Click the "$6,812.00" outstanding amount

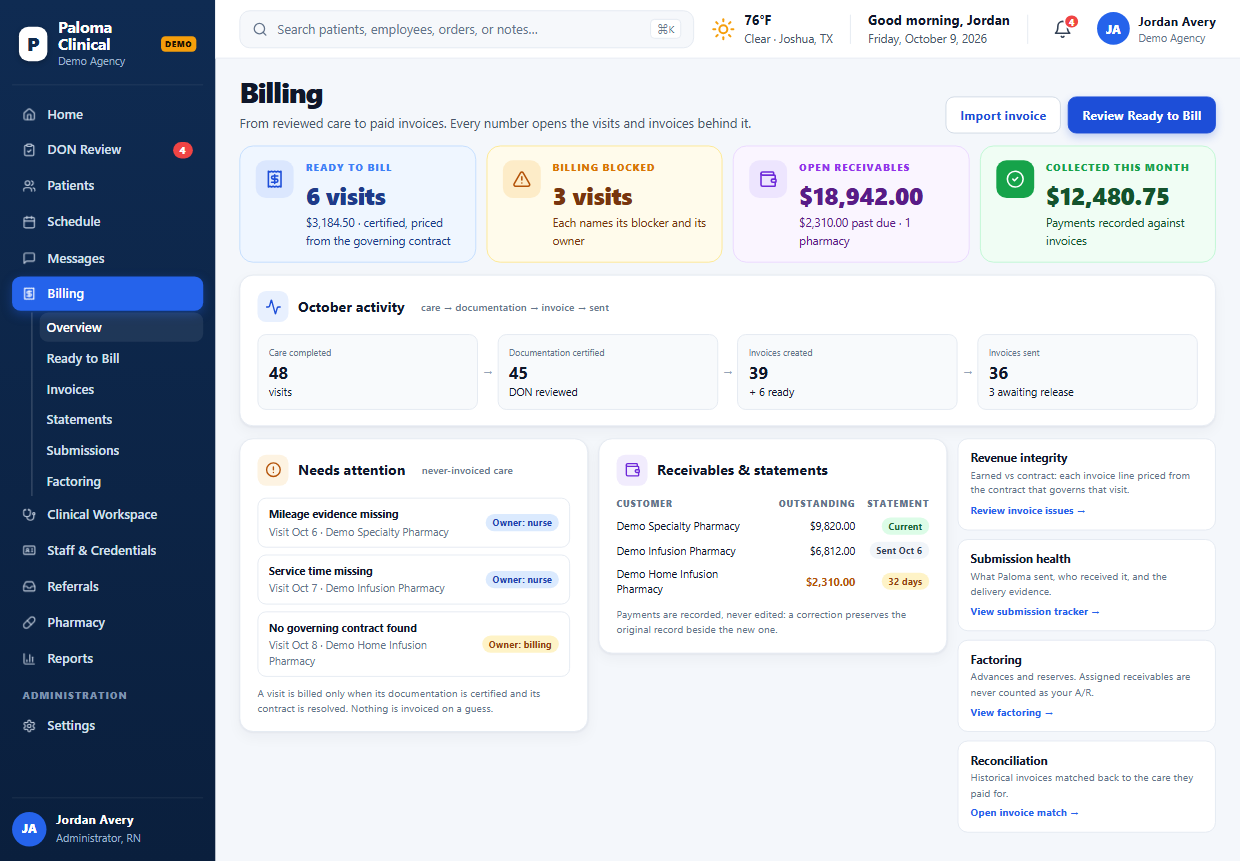pos(832,551)
